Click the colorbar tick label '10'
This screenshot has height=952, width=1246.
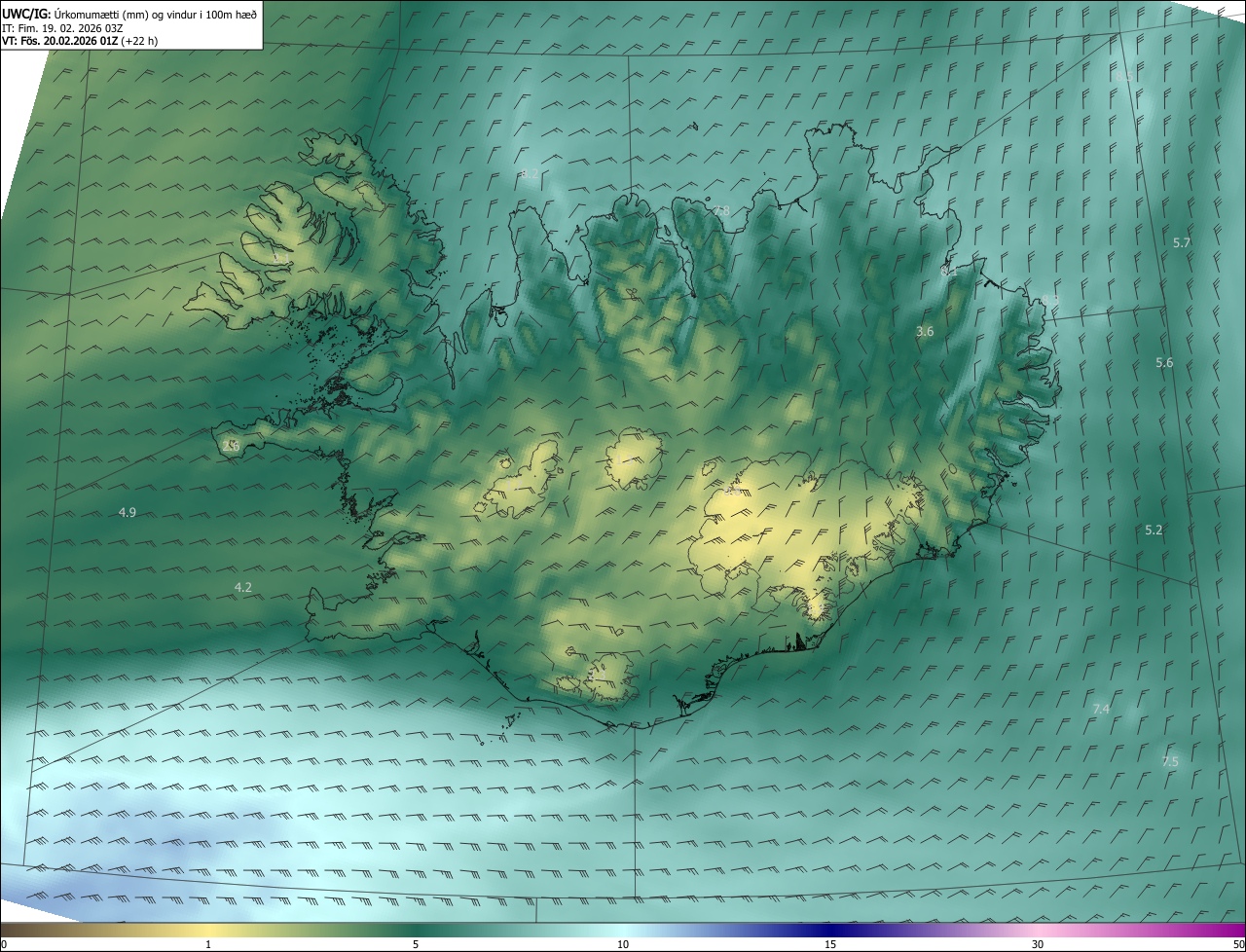[623, 945]
